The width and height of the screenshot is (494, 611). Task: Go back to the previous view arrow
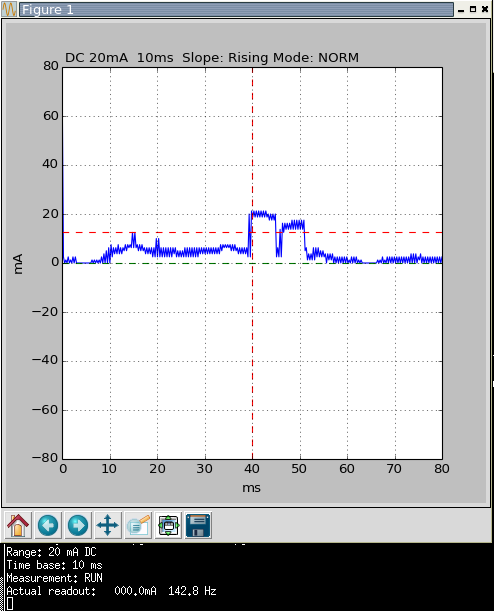point(48,525)
